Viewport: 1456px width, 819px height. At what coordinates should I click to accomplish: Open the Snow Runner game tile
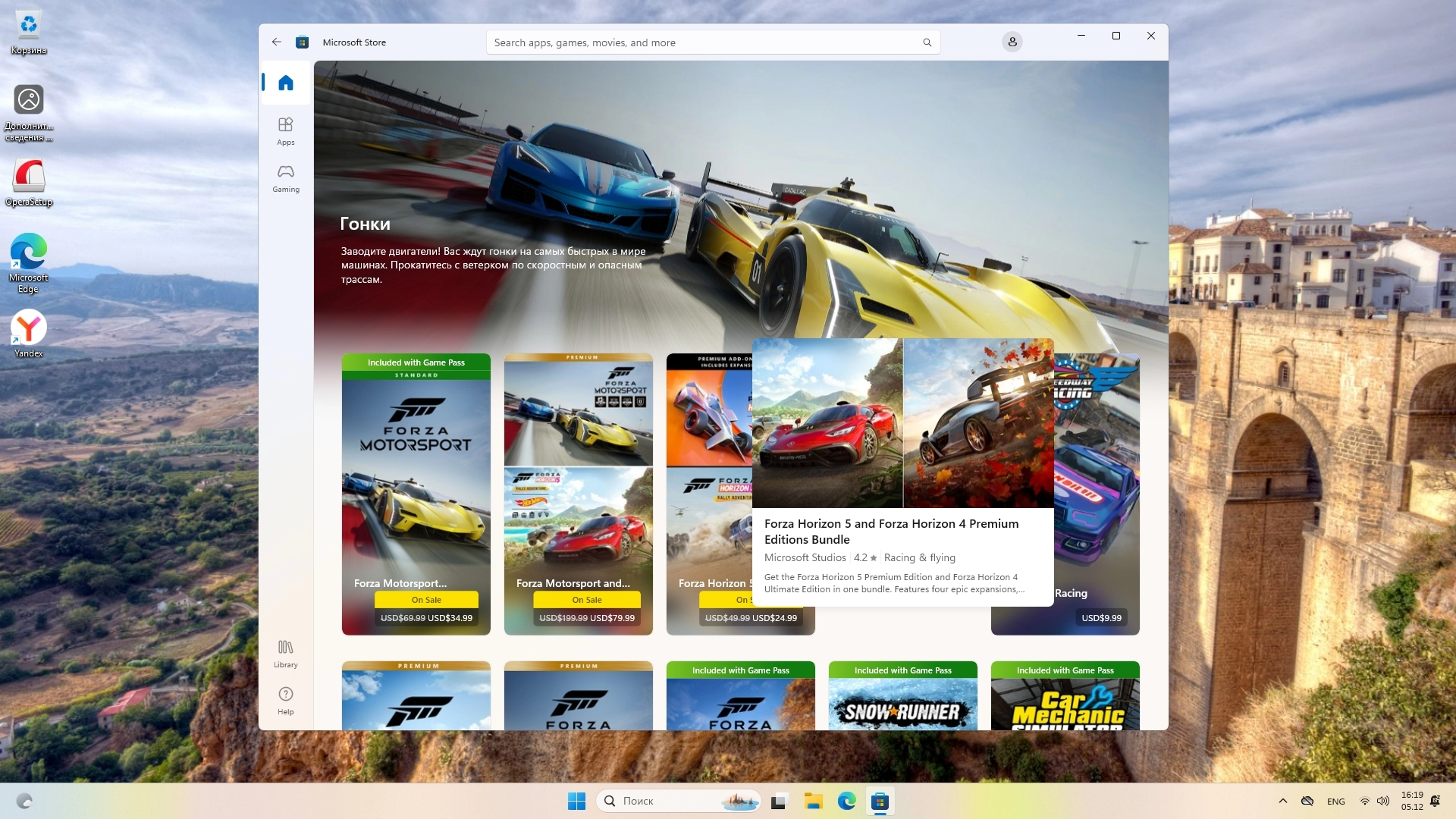(x=902, y=701)
